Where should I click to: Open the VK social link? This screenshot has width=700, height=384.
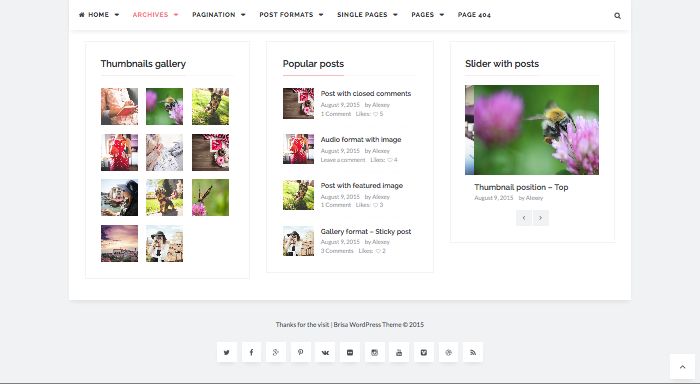pos(325,352)
